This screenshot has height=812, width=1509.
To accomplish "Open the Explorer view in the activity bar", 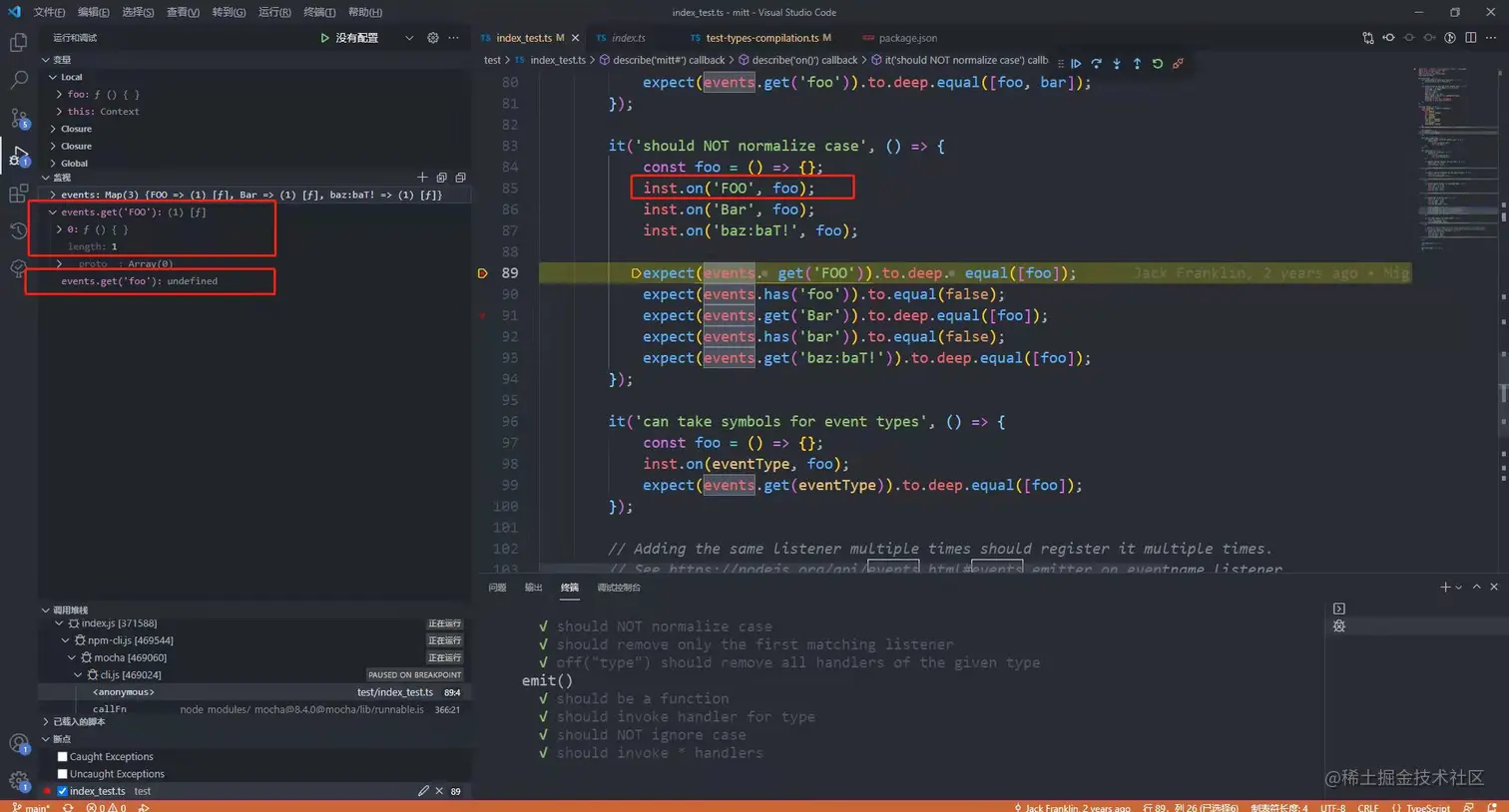I will coord(18,43).
